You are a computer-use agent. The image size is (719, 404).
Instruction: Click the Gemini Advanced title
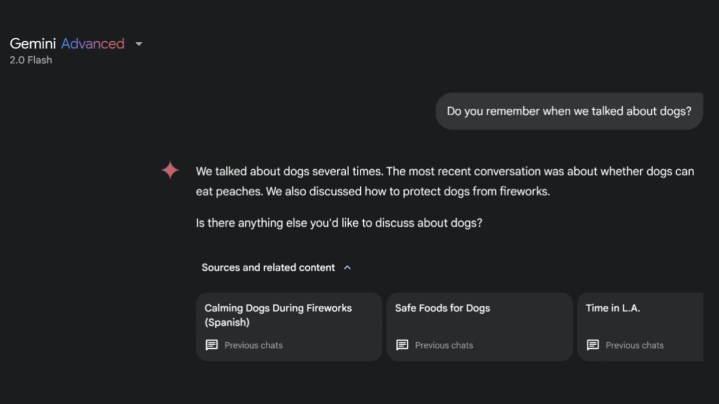pos(66,44)
